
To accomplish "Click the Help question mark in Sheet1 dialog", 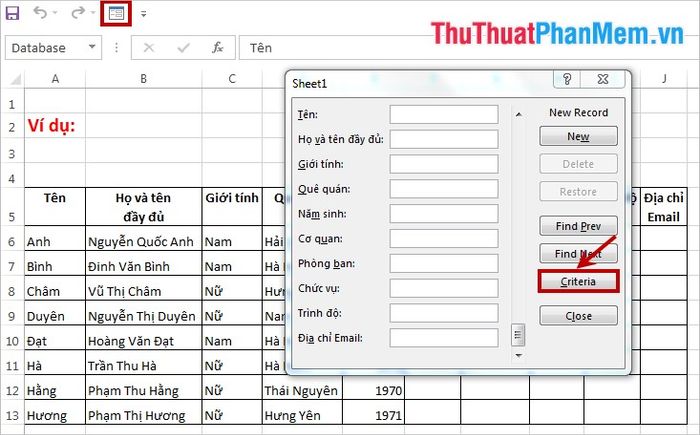I will pos(567,82).
